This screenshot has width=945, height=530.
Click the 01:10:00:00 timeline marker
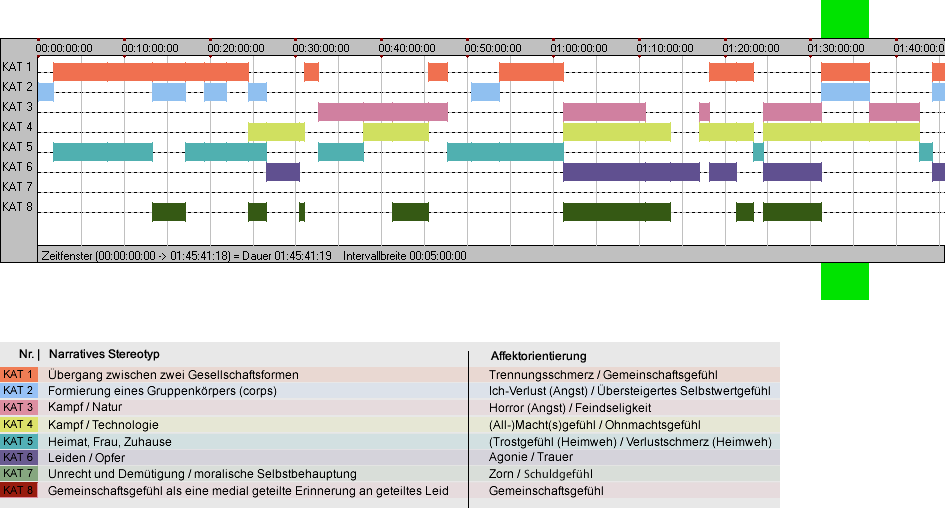pos(665,48)
